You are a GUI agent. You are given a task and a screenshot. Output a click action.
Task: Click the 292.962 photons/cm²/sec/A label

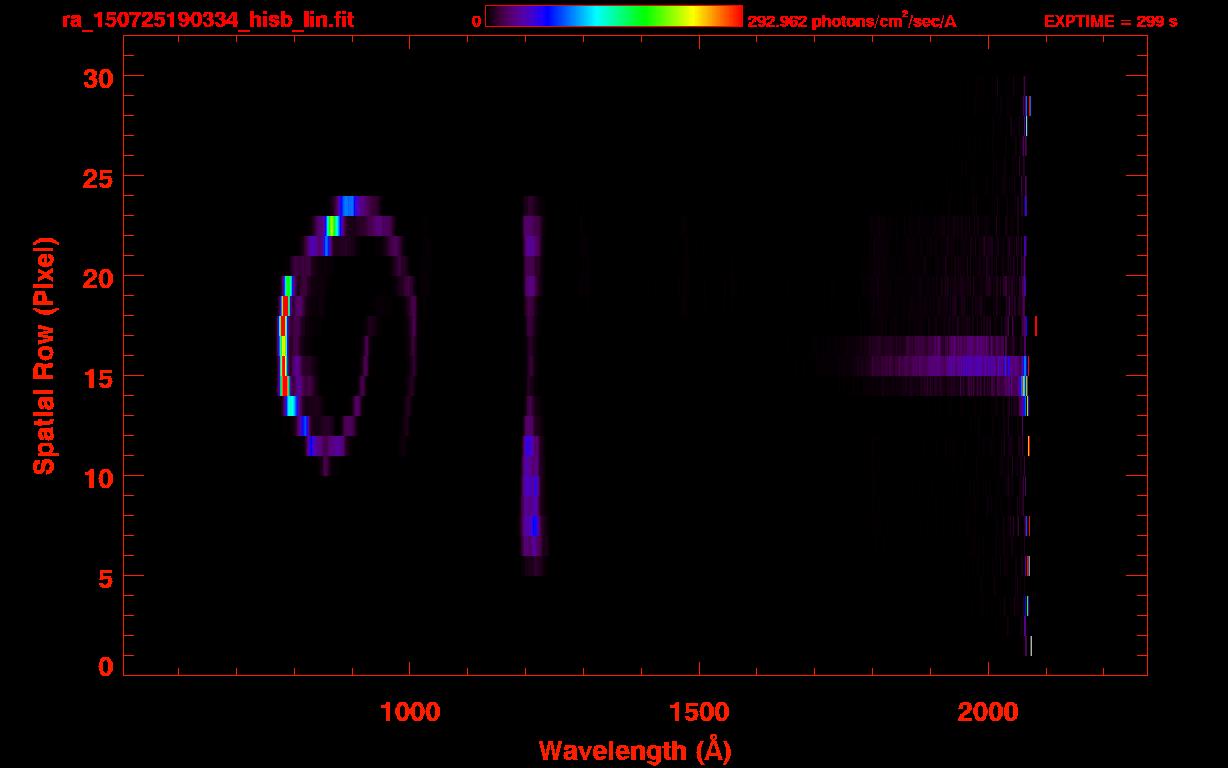coord(852,21)
